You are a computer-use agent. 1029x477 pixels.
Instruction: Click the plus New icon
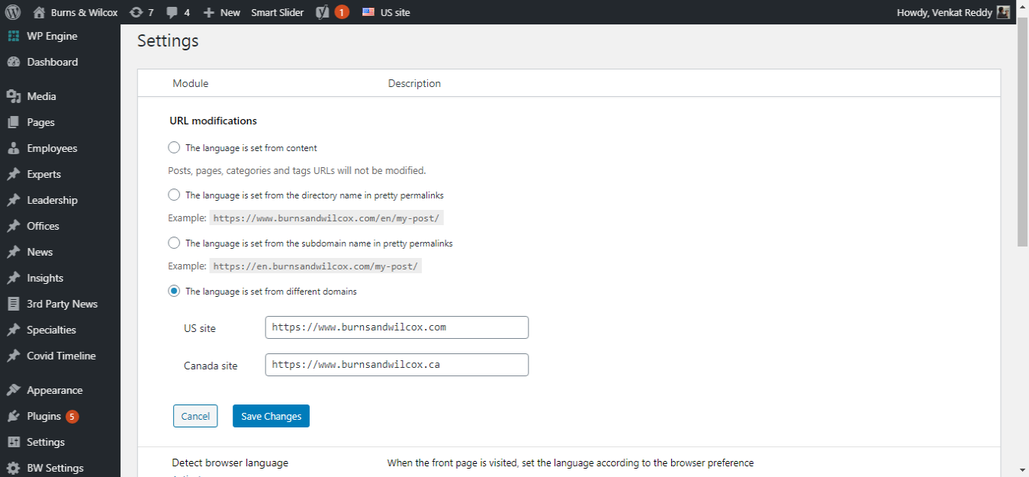point(209,12)
